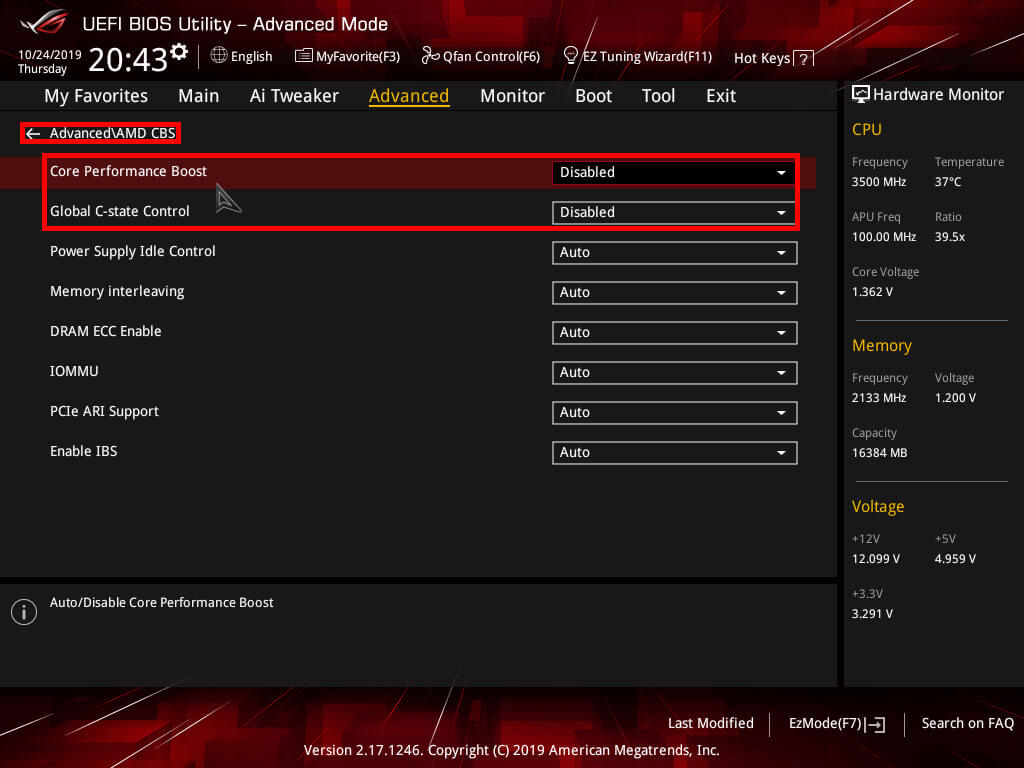This screenshot has height=768, width=1024.
Task: Click Last Modified
Action: point(711,724)
